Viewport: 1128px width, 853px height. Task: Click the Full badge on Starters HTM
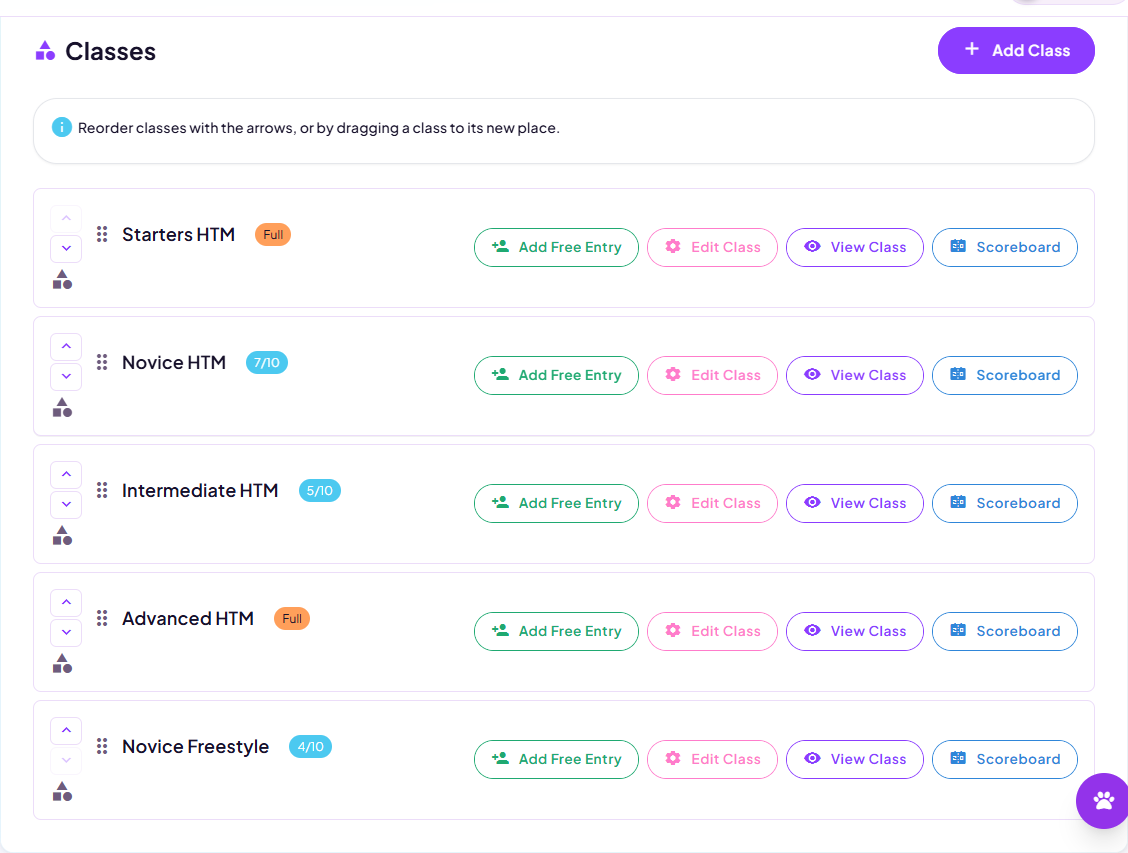coord(273,234)
